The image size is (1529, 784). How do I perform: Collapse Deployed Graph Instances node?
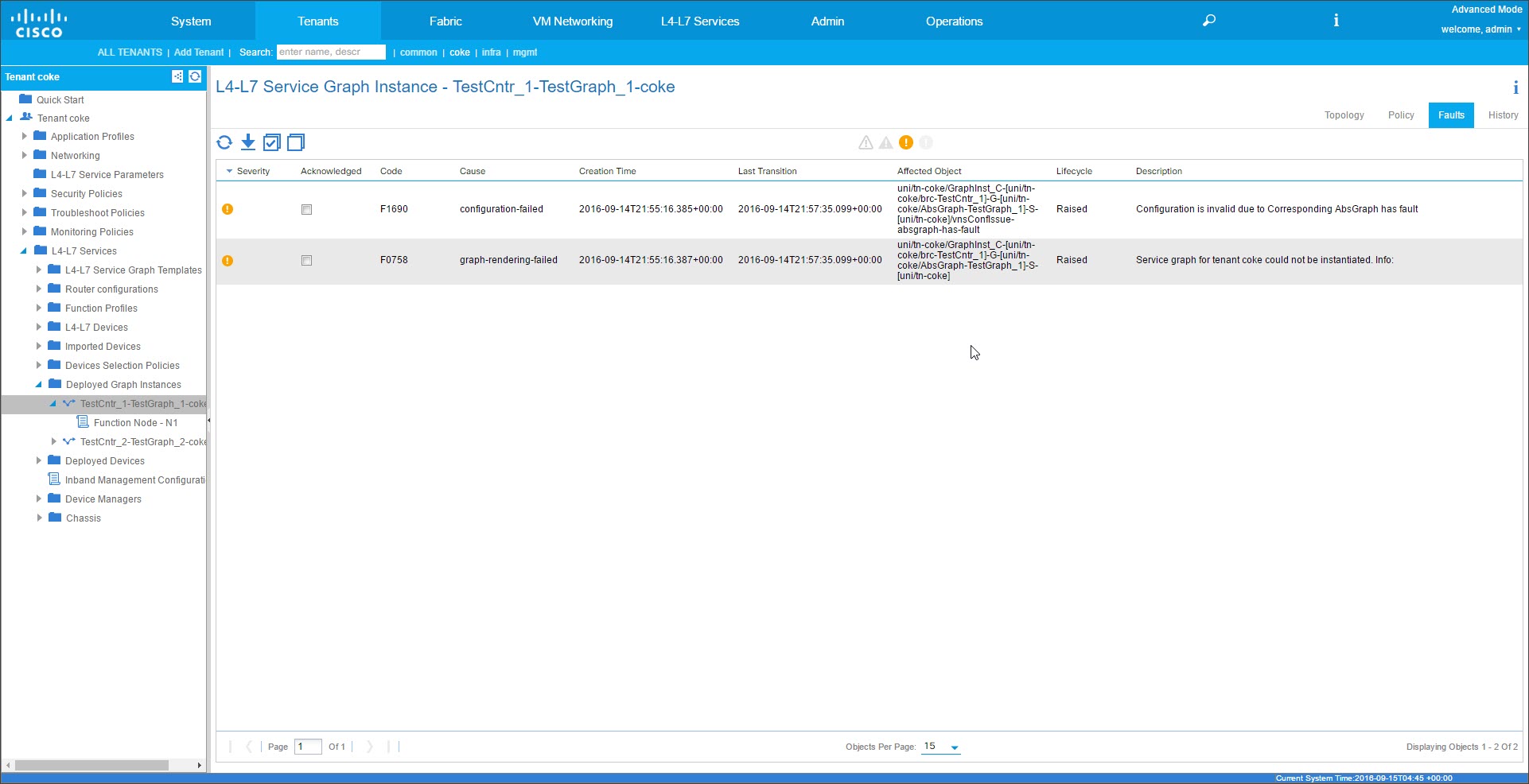point(38,384)
